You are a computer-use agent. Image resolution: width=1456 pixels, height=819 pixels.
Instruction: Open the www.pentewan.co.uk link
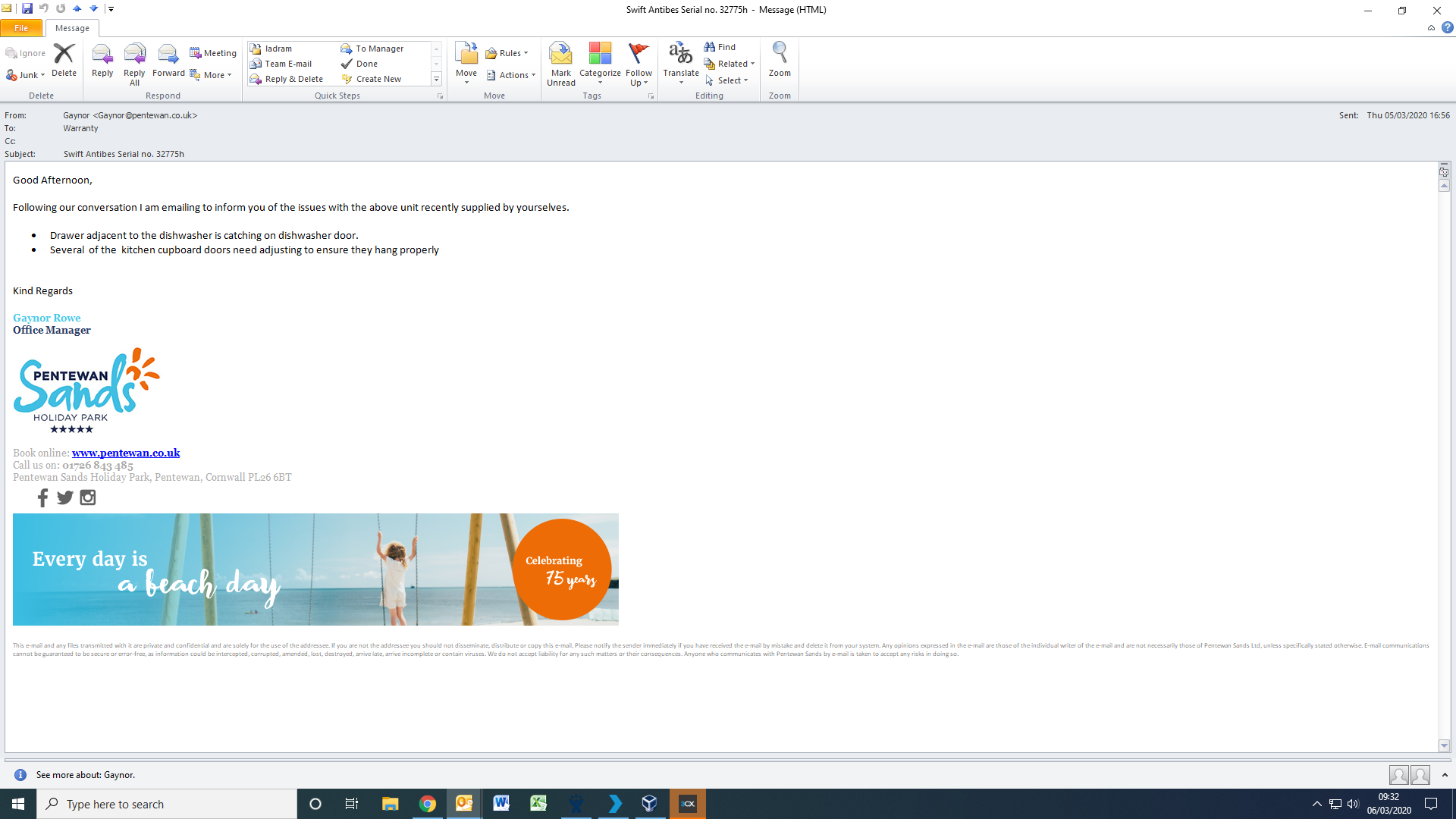(x=126, y=453)
